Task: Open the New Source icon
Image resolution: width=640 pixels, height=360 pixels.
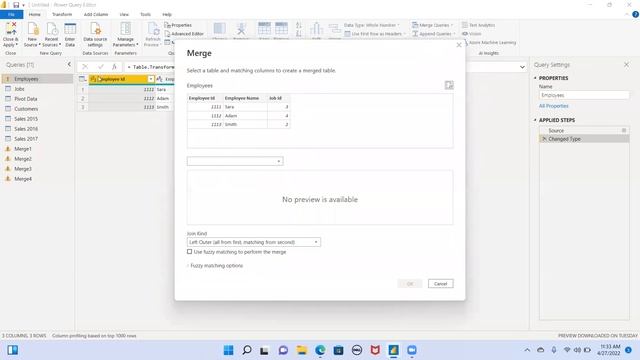Action: tap(32, 29)
